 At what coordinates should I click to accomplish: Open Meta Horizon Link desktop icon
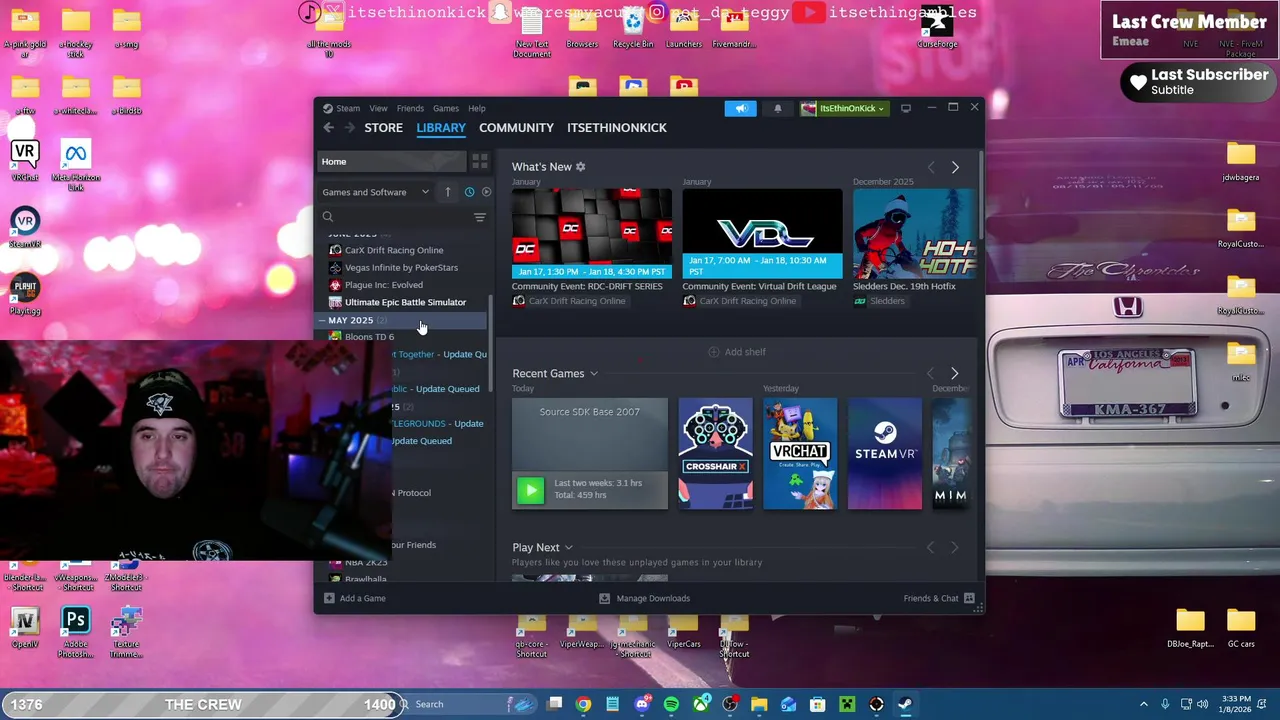point(76,165)
